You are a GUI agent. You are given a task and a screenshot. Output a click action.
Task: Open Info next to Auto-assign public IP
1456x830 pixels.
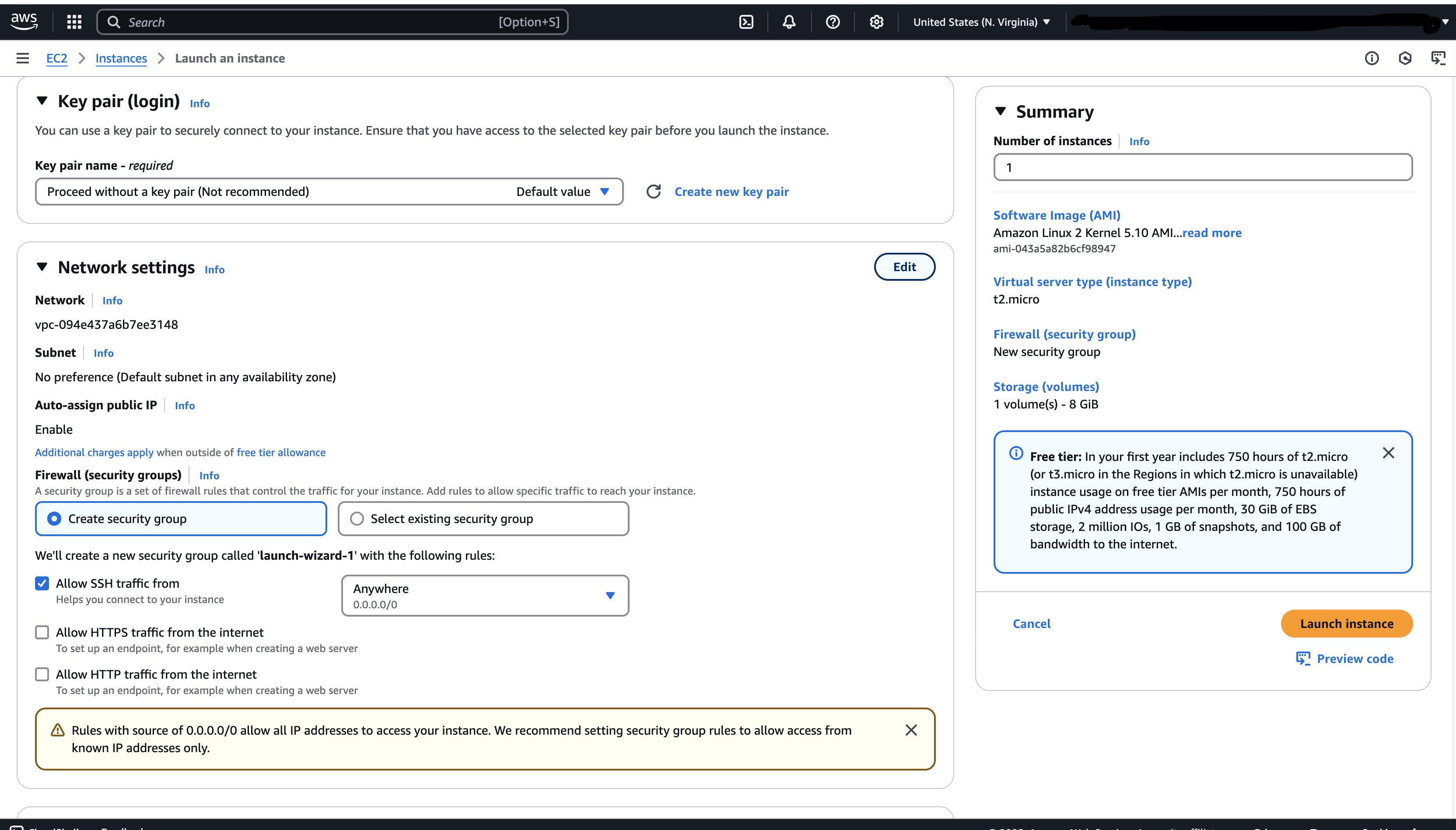(x=185, y=405)
